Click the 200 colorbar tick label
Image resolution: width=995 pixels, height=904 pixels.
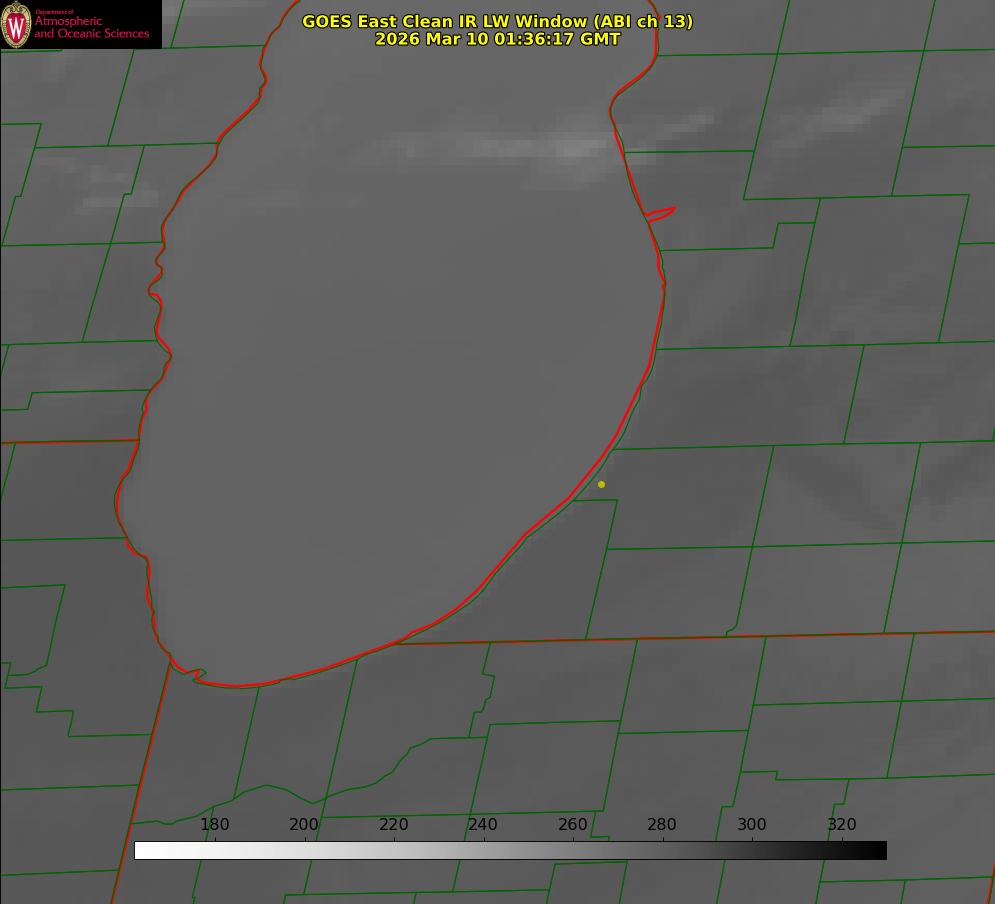coord(304,825)
